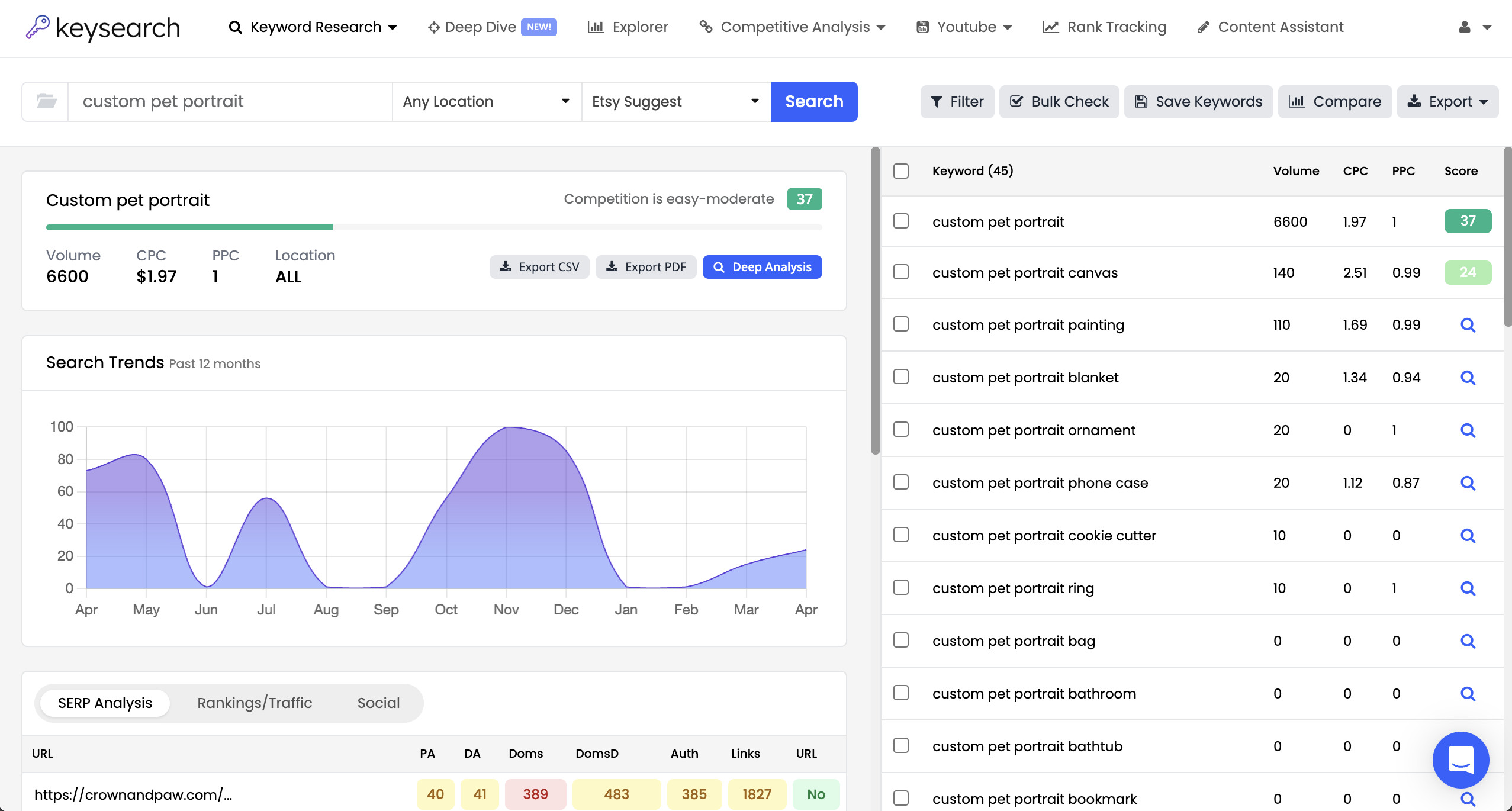This screenshot has height=811, width=1512.
Task: Expand the Any Location dropdown
Action: [485, 101]
